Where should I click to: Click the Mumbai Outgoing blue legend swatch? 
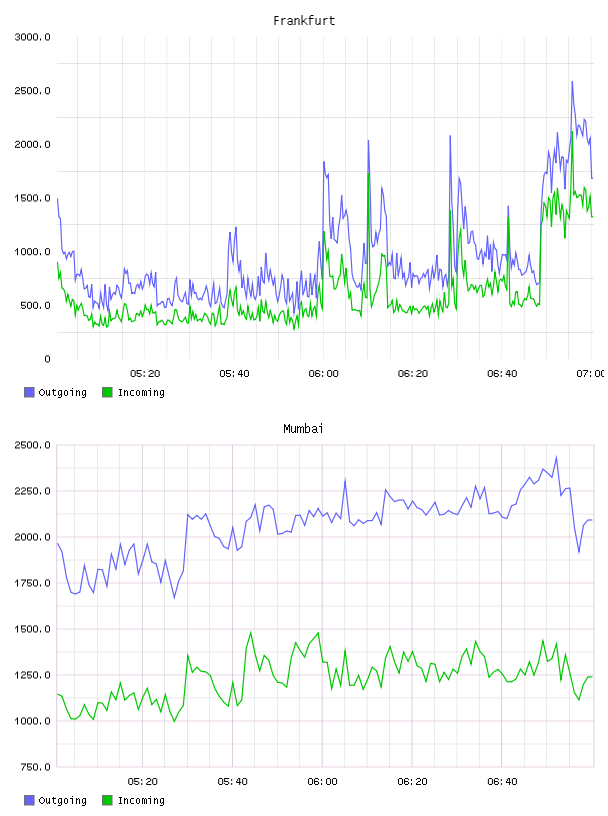tap(29, 800)
